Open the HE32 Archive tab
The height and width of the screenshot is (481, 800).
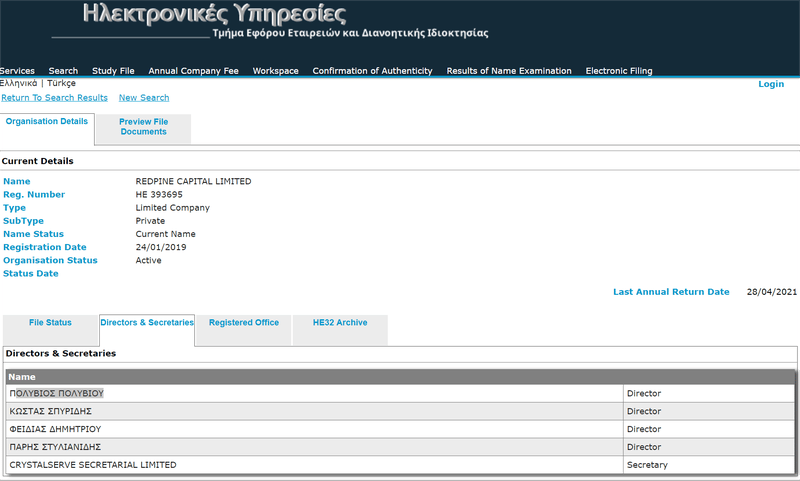pos(340,323)
